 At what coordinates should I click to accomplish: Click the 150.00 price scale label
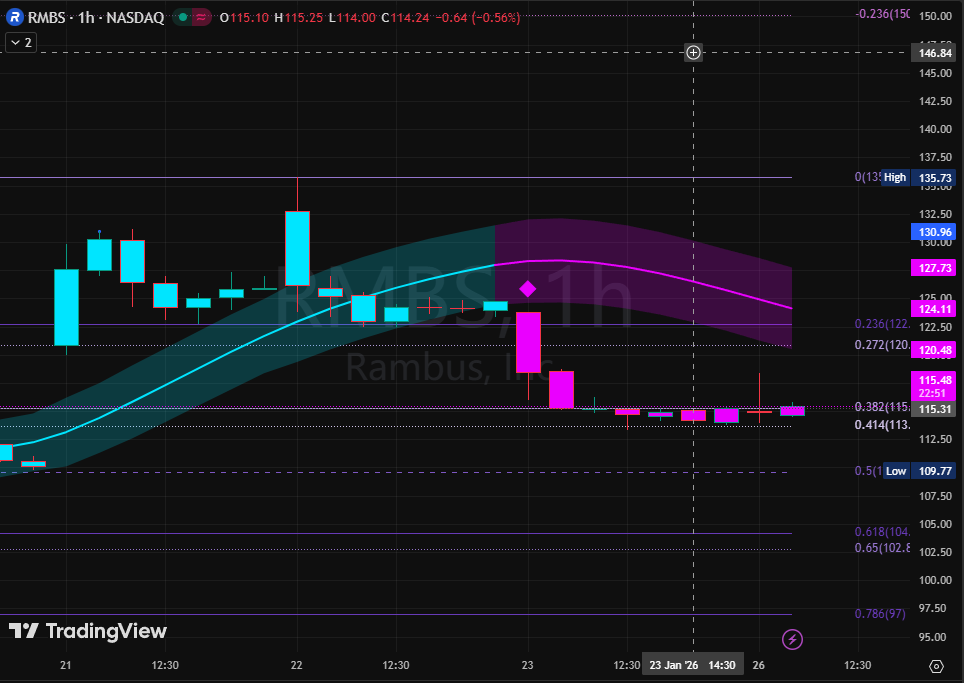[935, 16]
